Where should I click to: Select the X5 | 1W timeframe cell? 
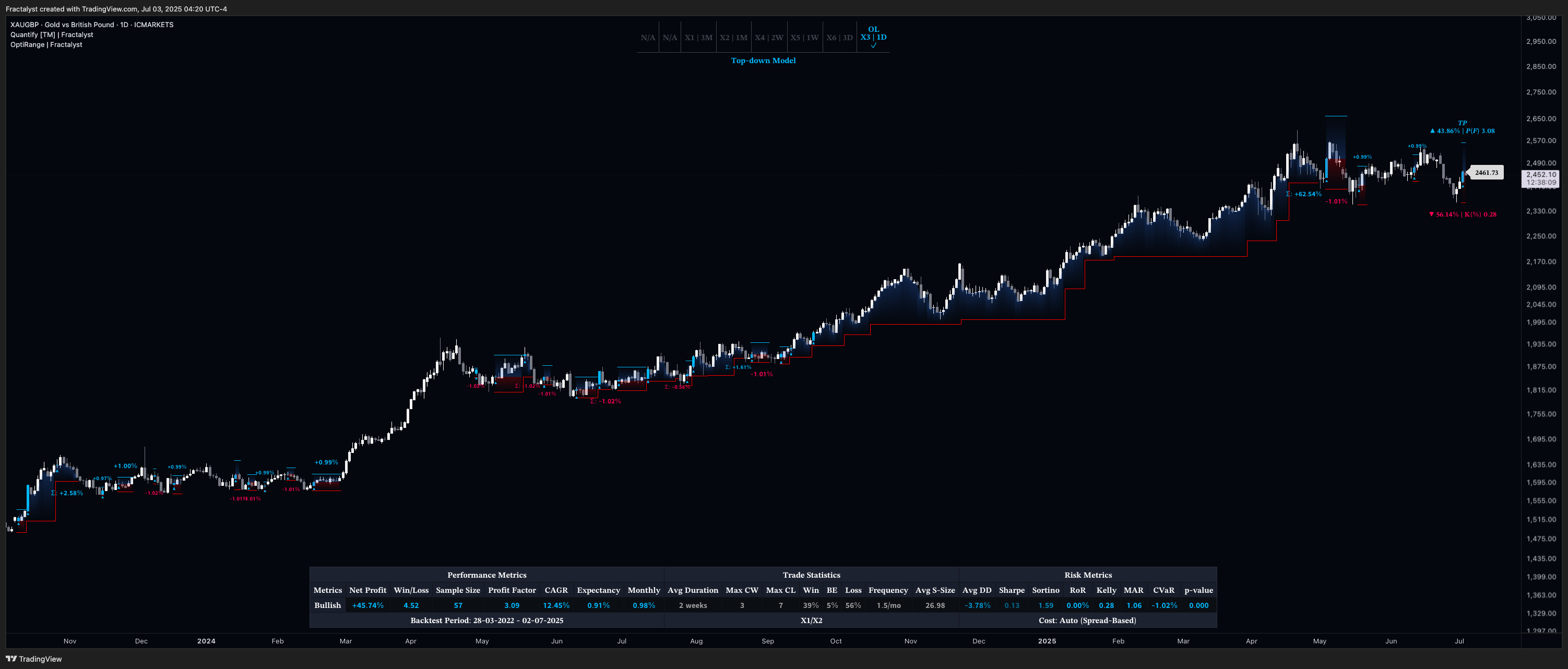coord(804,38)
